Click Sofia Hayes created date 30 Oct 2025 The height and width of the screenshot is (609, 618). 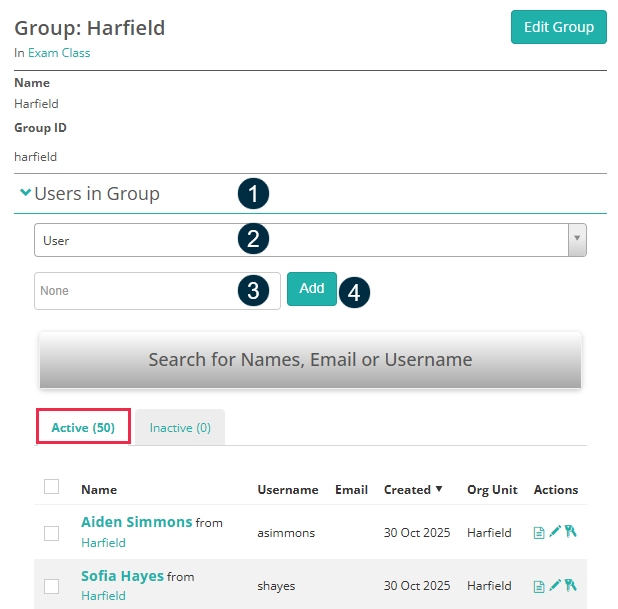pos(417,586)
